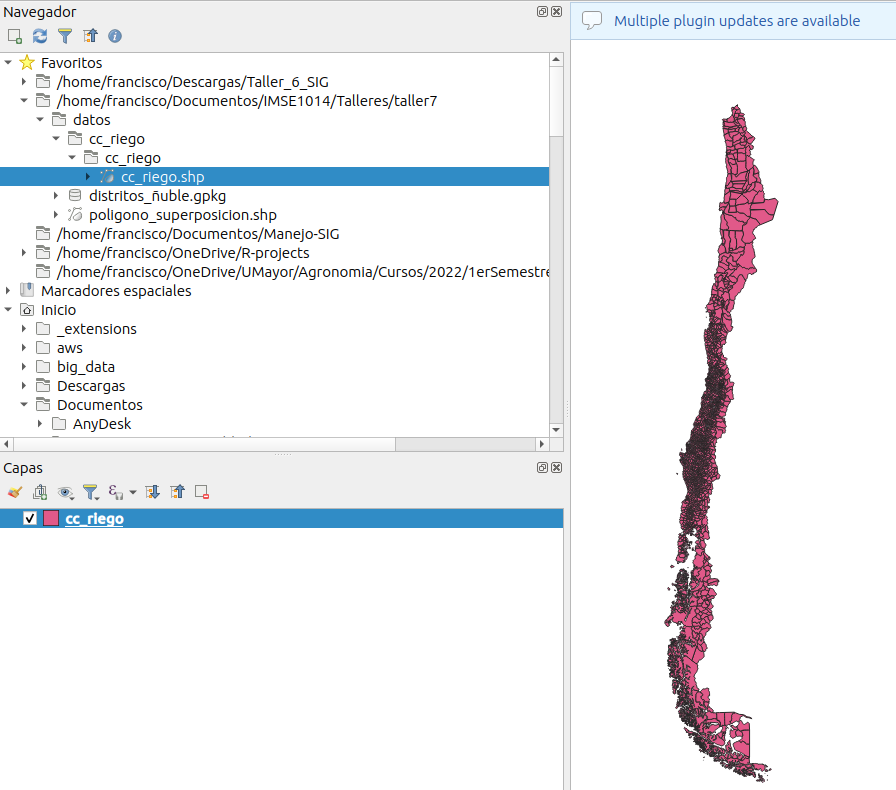Open the Navegador filter browser tool
Image resolution: width=896 pixels, height=790 pixels.
click(x=65, y=36)
